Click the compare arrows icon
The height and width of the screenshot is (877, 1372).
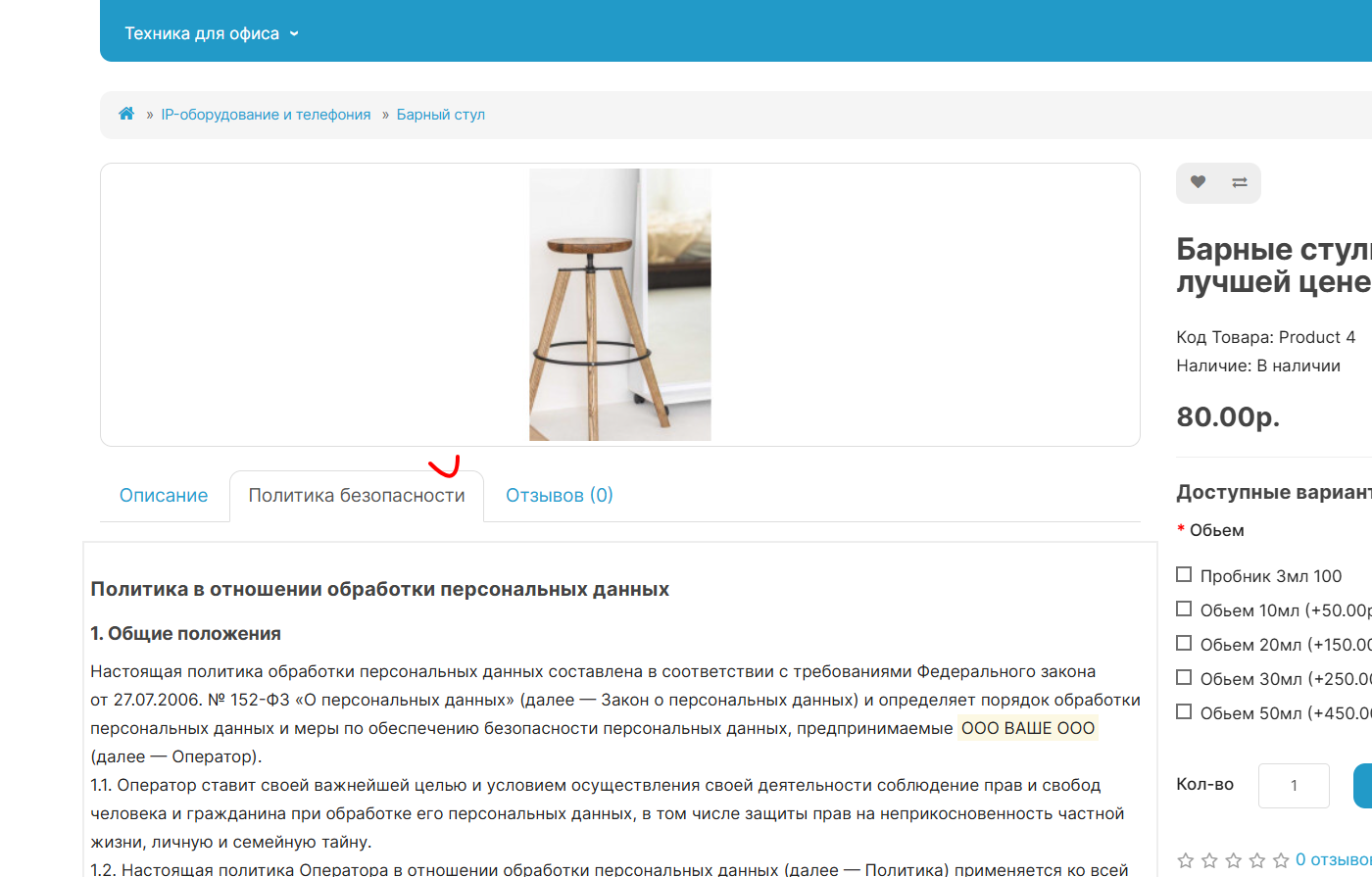[1240, 182]
